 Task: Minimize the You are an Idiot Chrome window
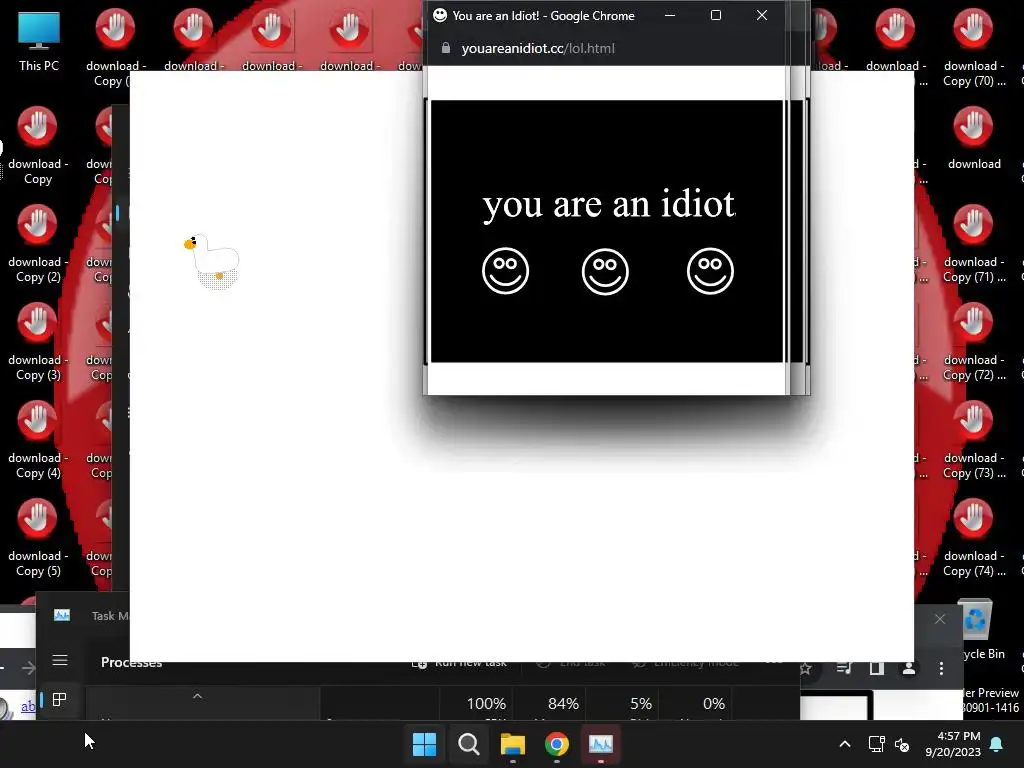[670, 15]
